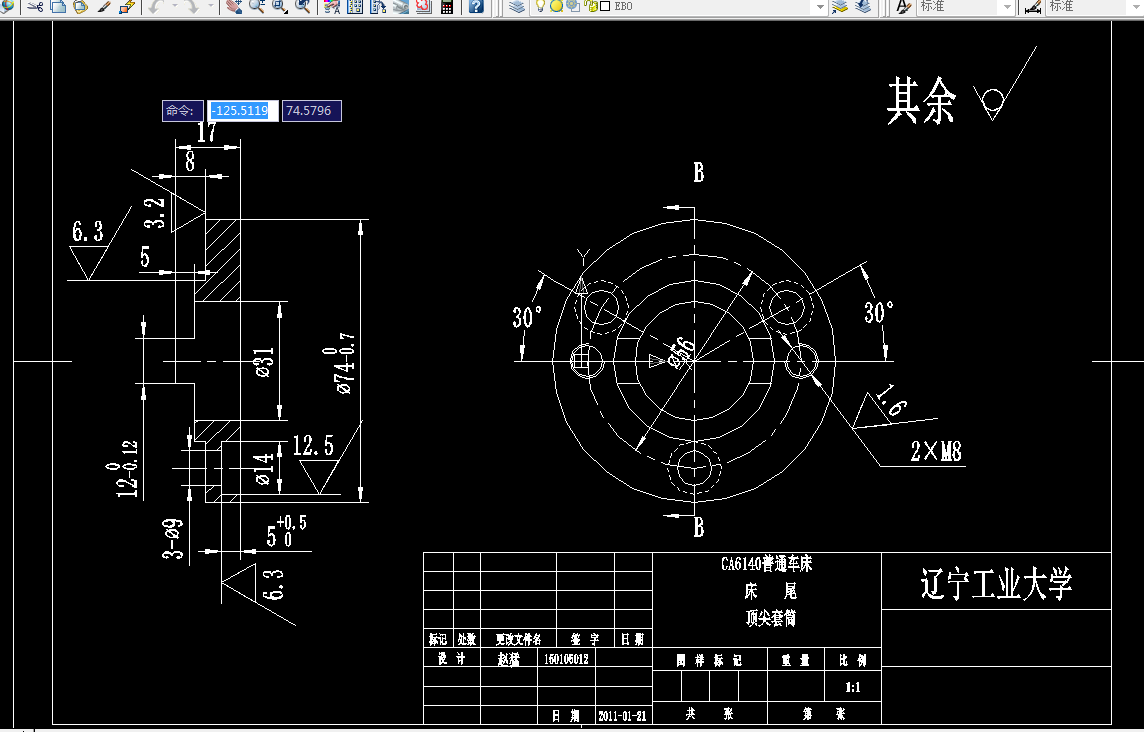Viewport: 1144px width, 732px height.
Task: Select the Format Painter brush icon
Action: pyautogui.click(x=102, y=8)
